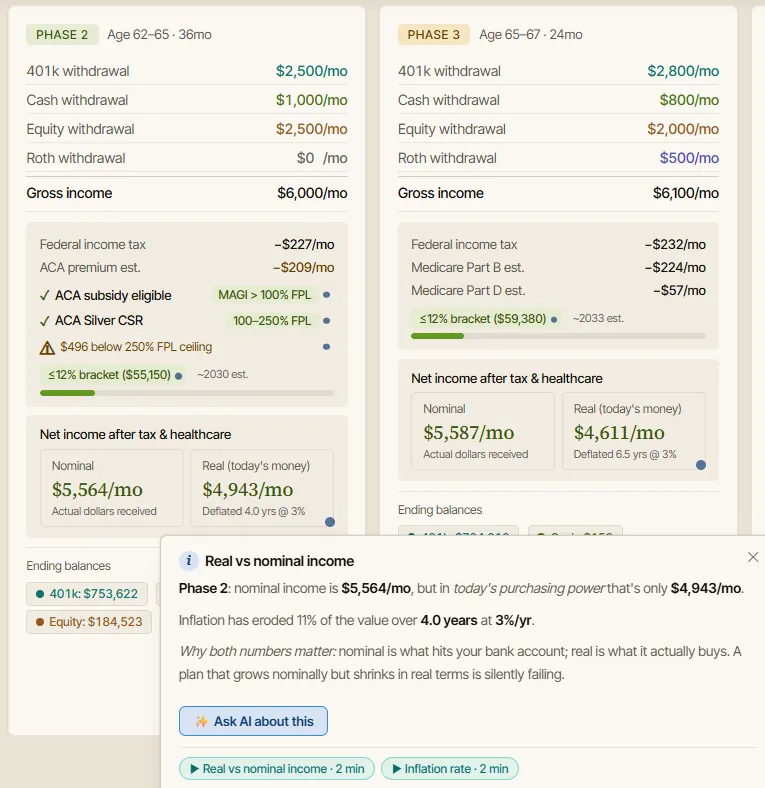Screen dimensions: 765x788
Task: Click checkmark icon beside ACA Silver CSR
Action: (x=45, y=321)
